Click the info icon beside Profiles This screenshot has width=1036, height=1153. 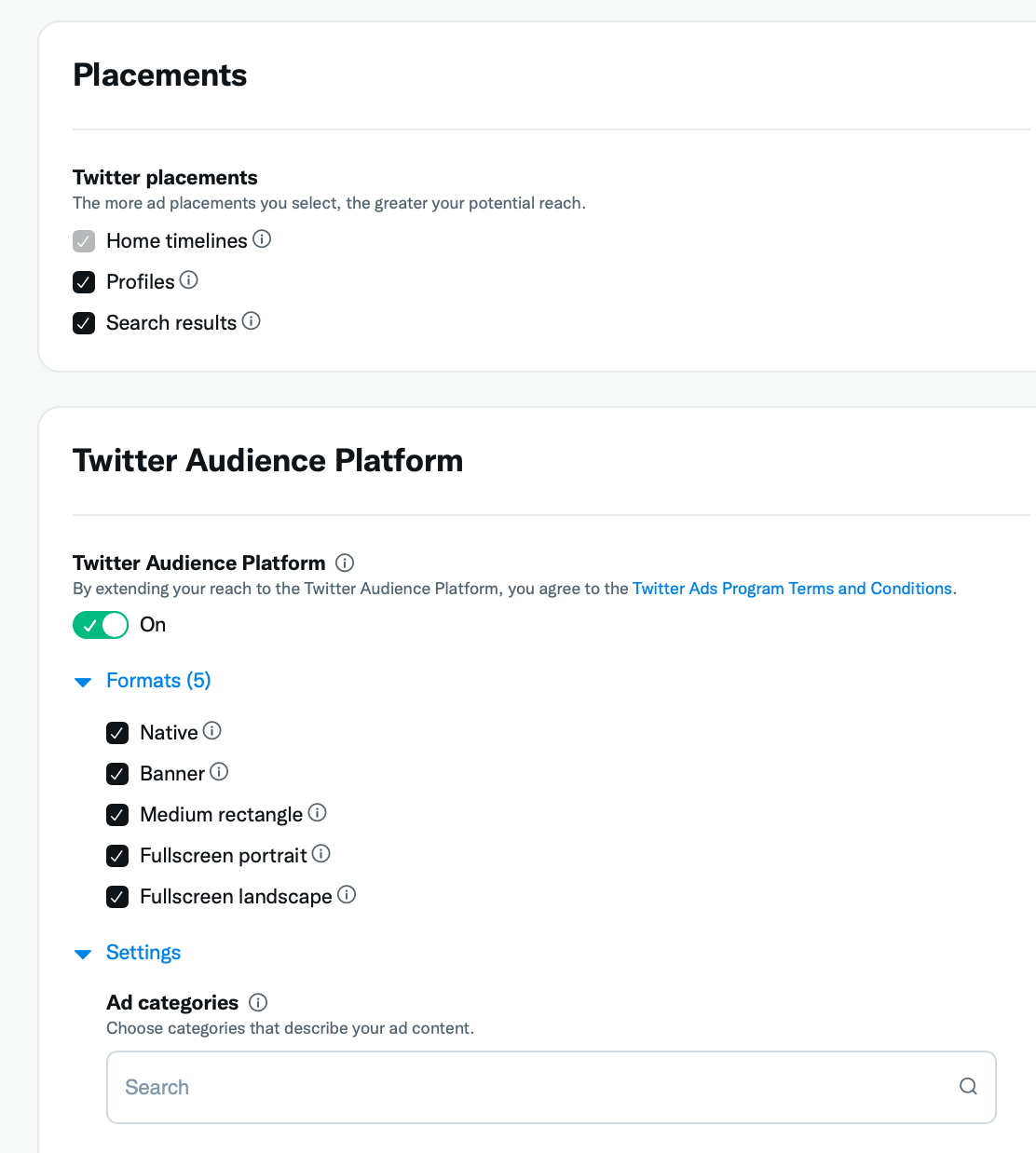point(190,280)
